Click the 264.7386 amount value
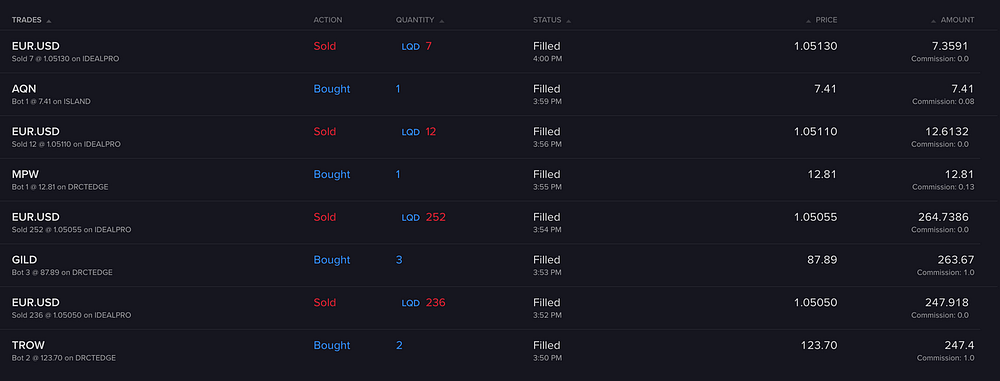The image size is (1000, 381). (943, 217)
